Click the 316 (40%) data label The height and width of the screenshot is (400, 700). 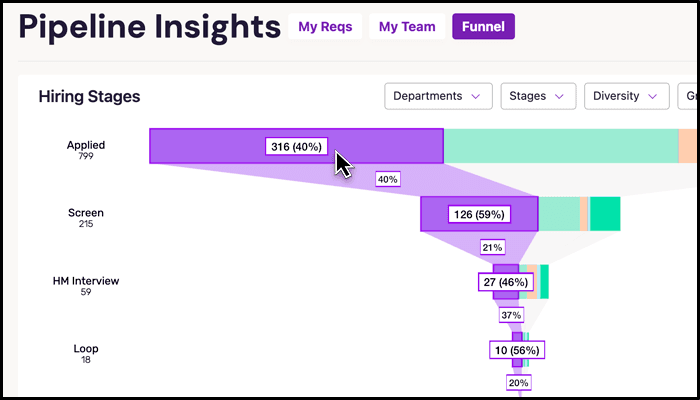(296, 147)
